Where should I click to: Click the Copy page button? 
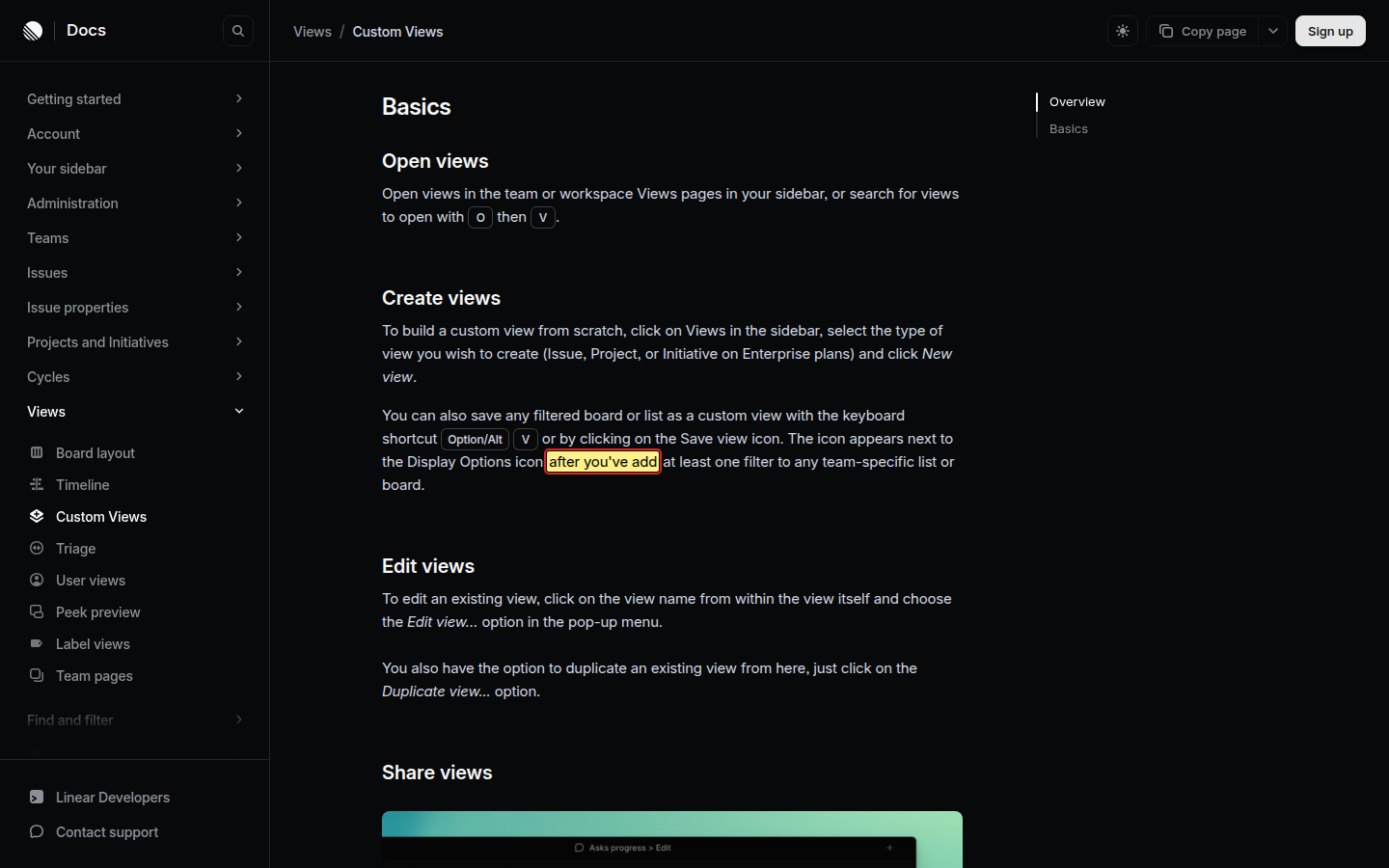1203,31
